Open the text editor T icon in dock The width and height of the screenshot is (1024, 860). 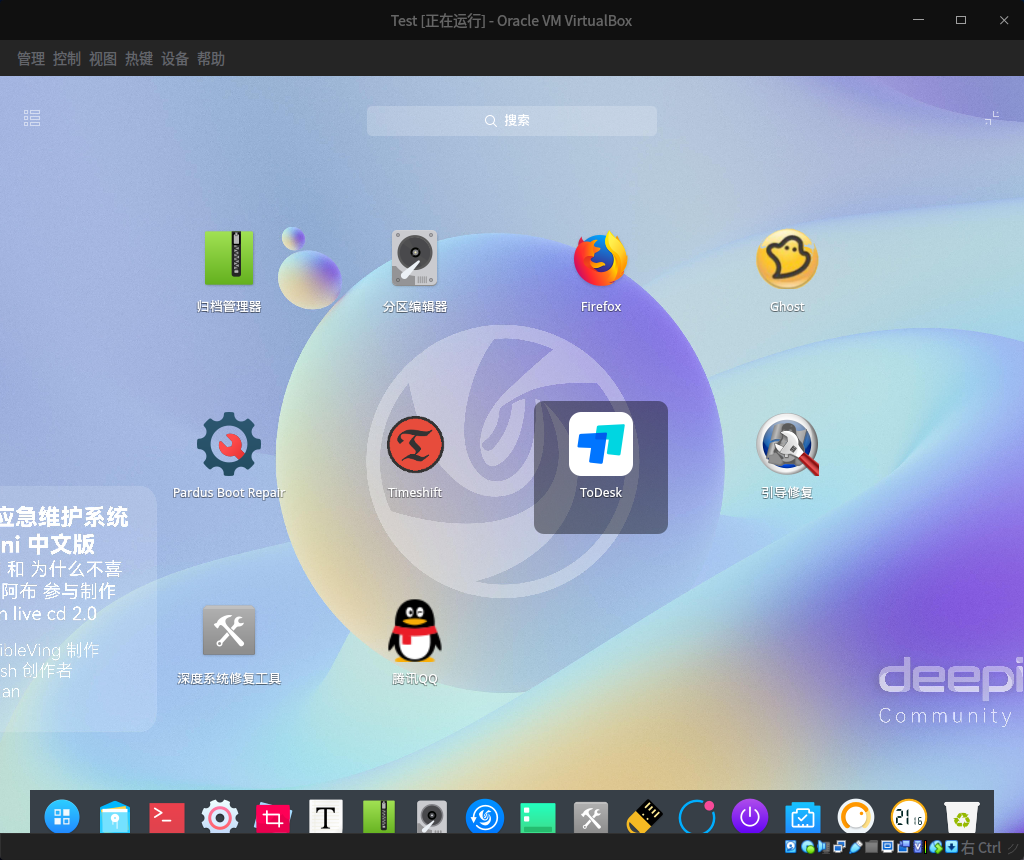[x=325, y=816]
